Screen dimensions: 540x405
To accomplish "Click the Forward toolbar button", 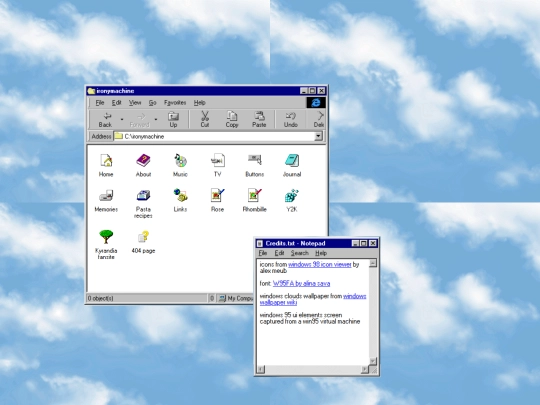I will [x=139, y=120].
